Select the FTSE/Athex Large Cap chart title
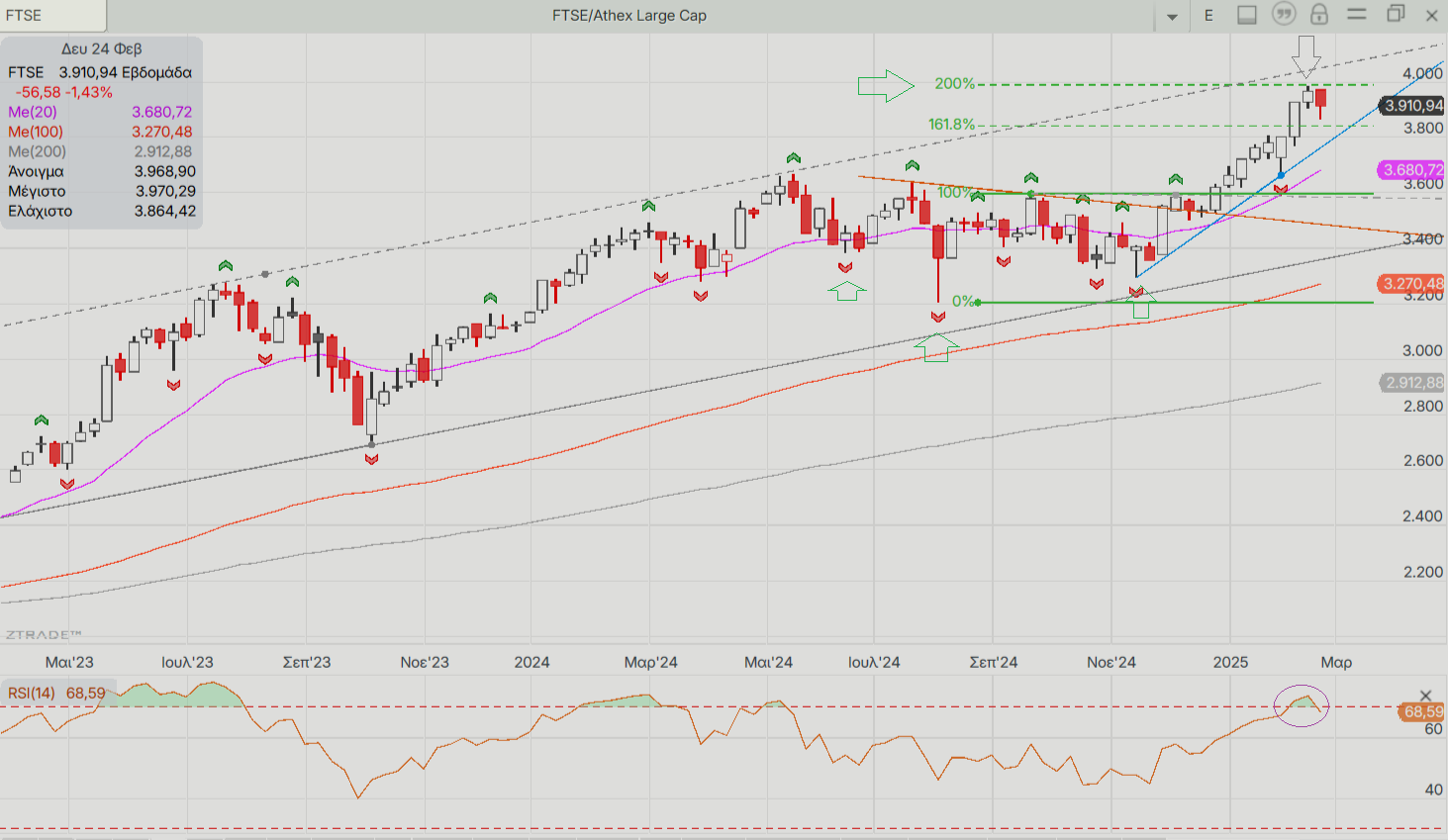This screenshot has height=840, width=1448. coord(629,16)
